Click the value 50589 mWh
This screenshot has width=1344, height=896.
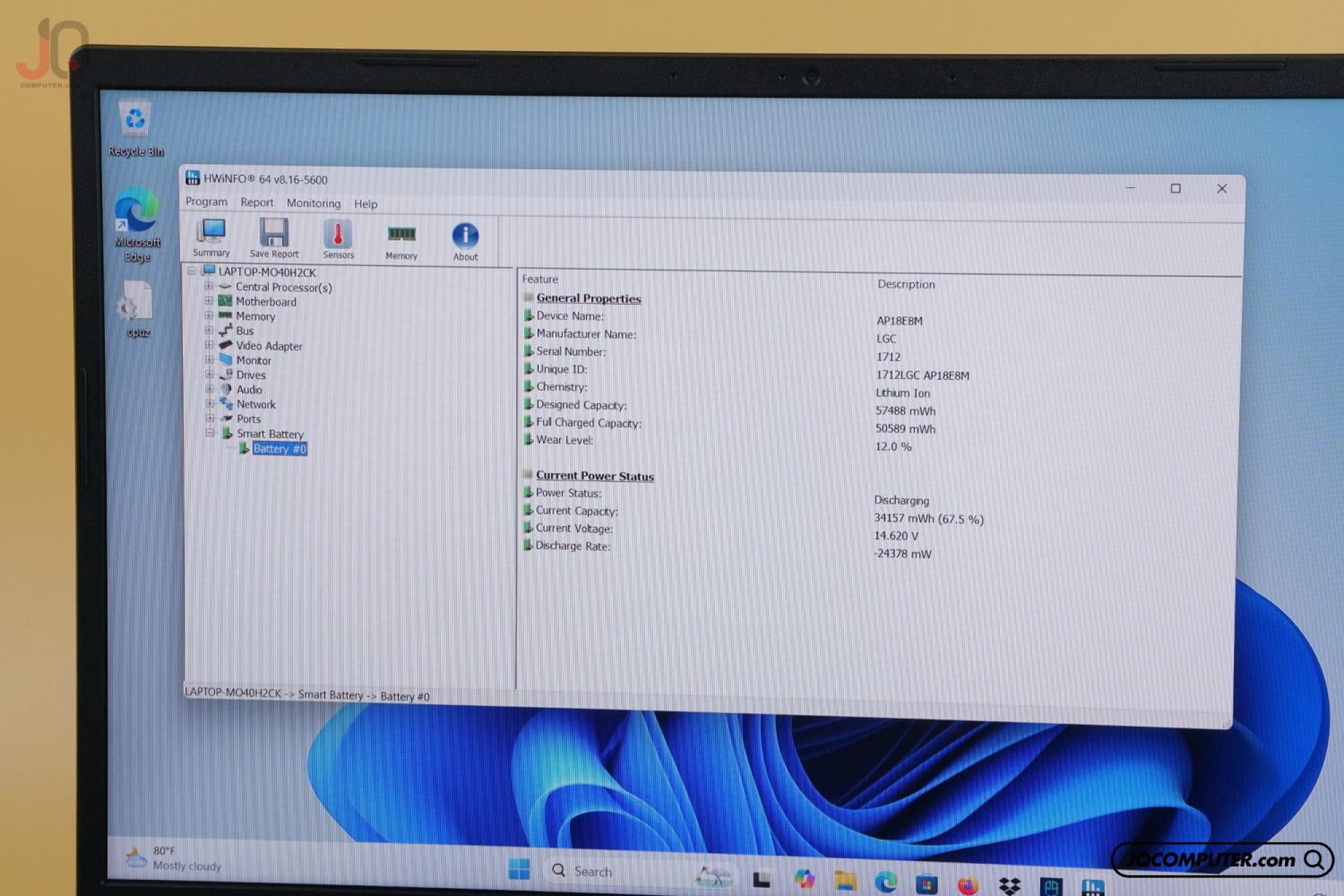[x=906, y=429]
